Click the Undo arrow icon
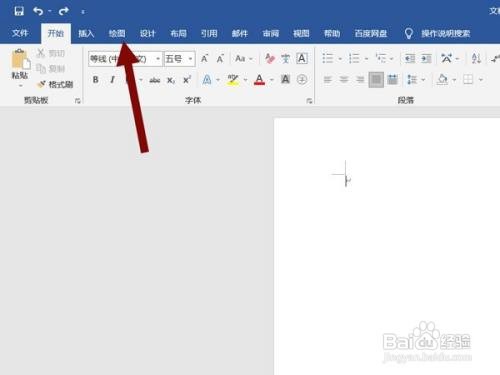 point(38,11)
